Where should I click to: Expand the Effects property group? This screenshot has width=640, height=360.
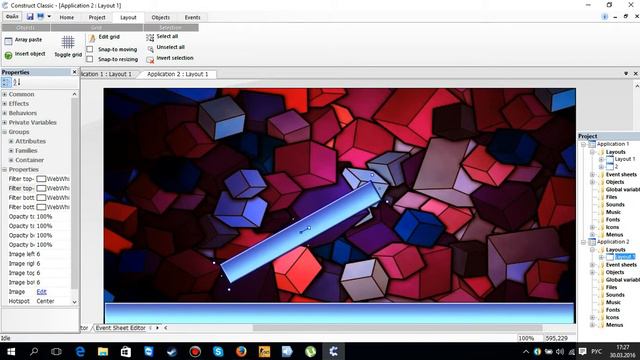coord(4,104)
